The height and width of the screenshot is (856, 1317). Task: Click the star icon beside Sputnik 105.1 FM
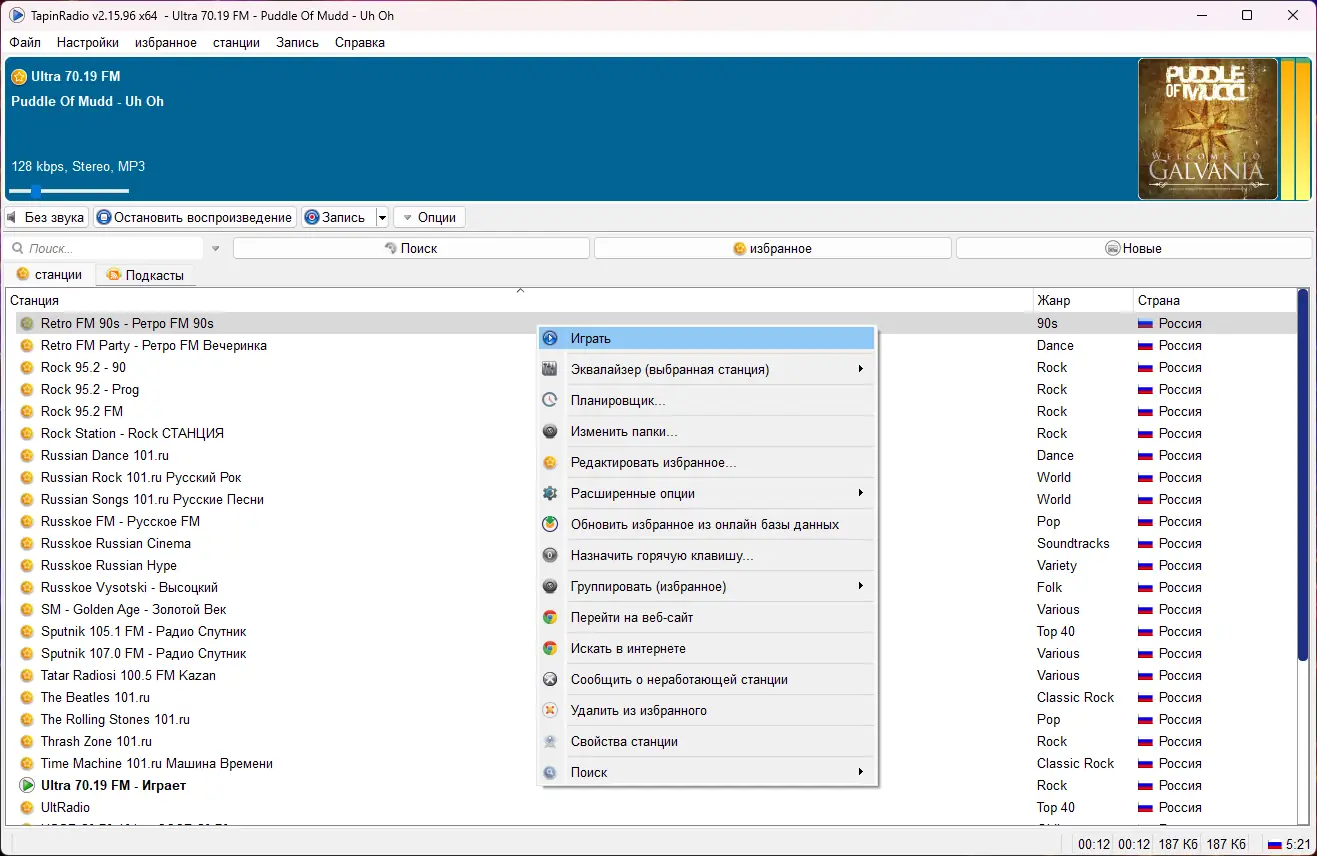[27, 632]
